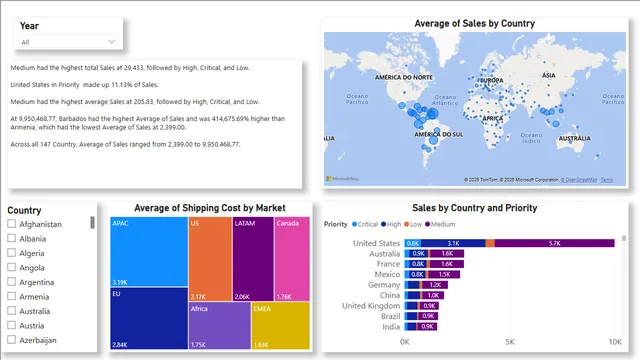The height and width of the screenshot is (360, 640).
Task: Select United States Medium bar segment 5.7K
Action: (x=554, y=243)
